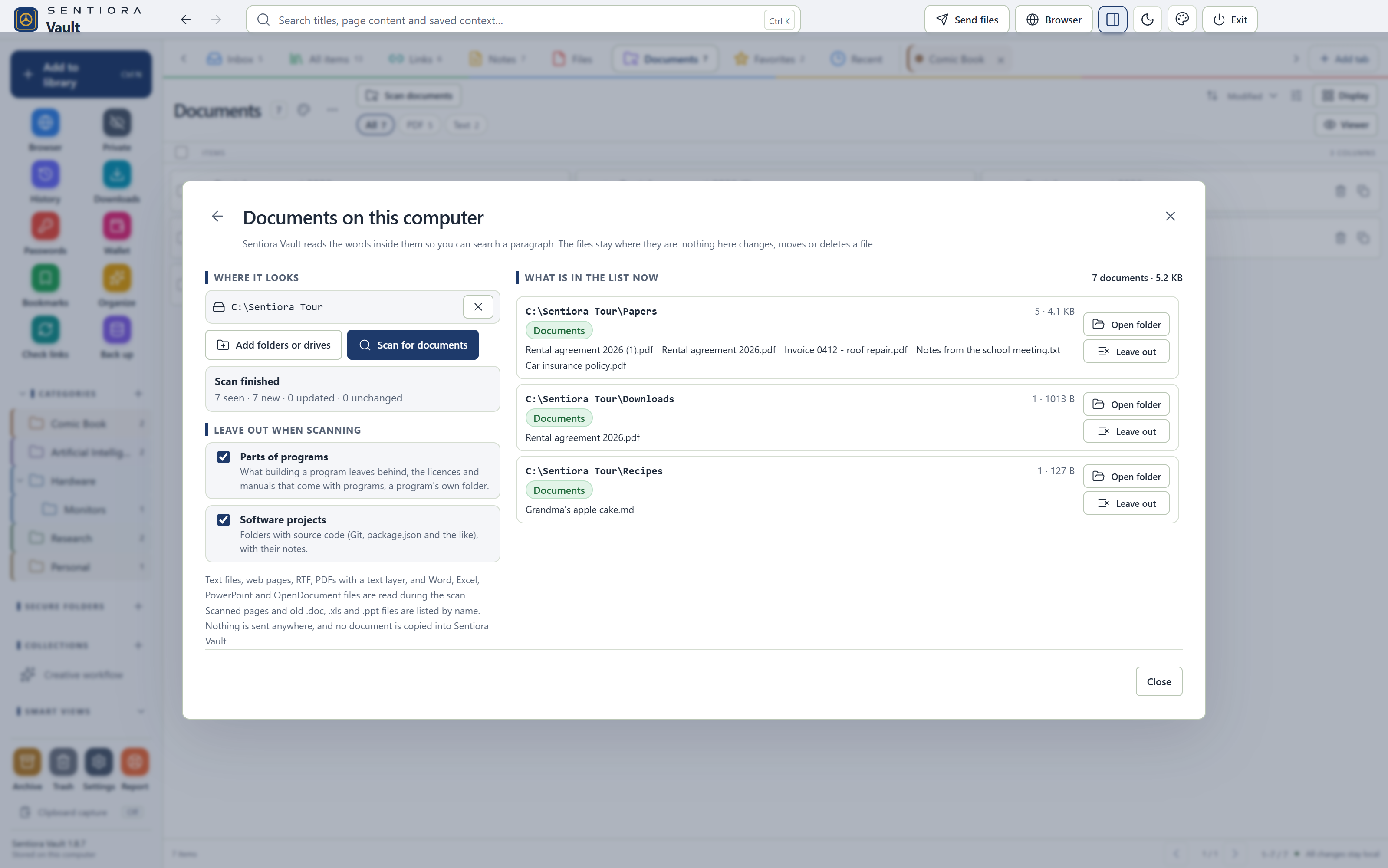The width and height of the screenshot is (1388, 868).
Task: Leave out the Sentiora Tour\Recipes folder
Action: [x=1126, y=503]
